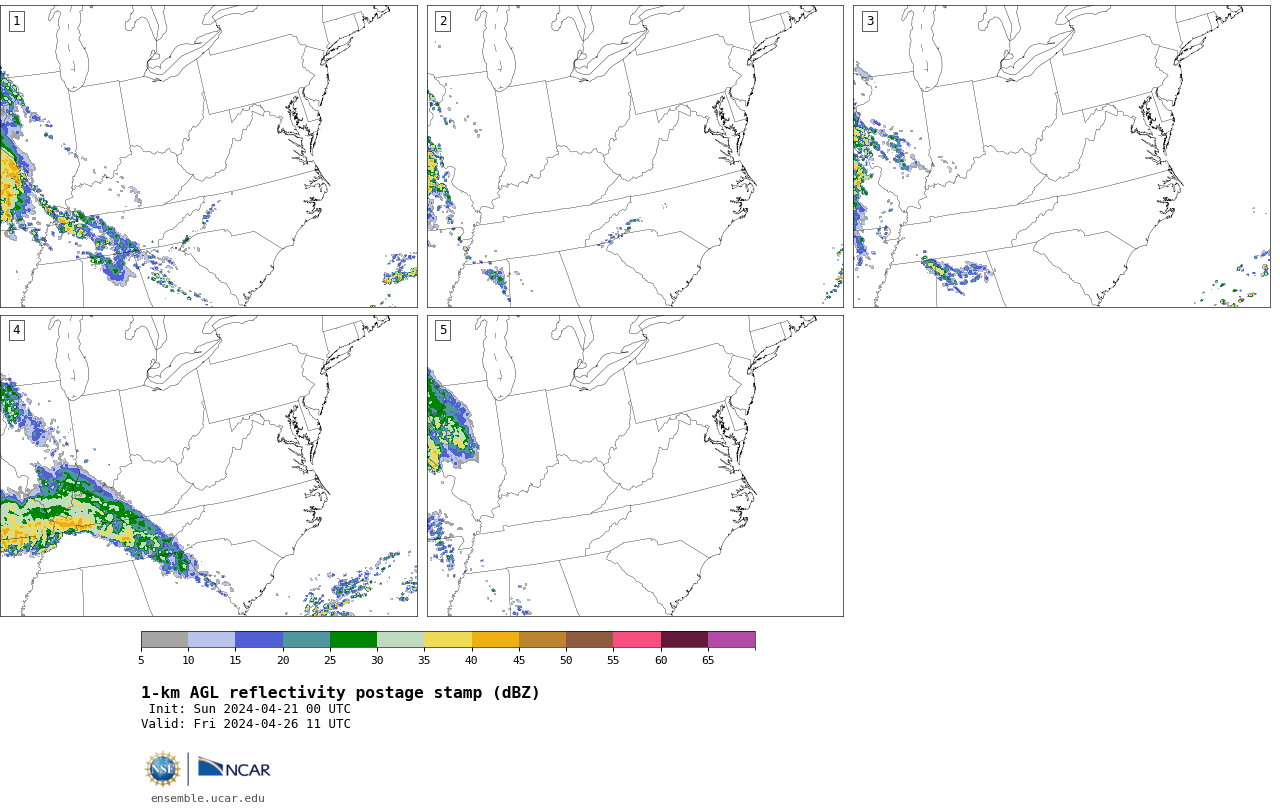
Task: Open postage stamp map number 3
Action: click(x=1061, y=156)
